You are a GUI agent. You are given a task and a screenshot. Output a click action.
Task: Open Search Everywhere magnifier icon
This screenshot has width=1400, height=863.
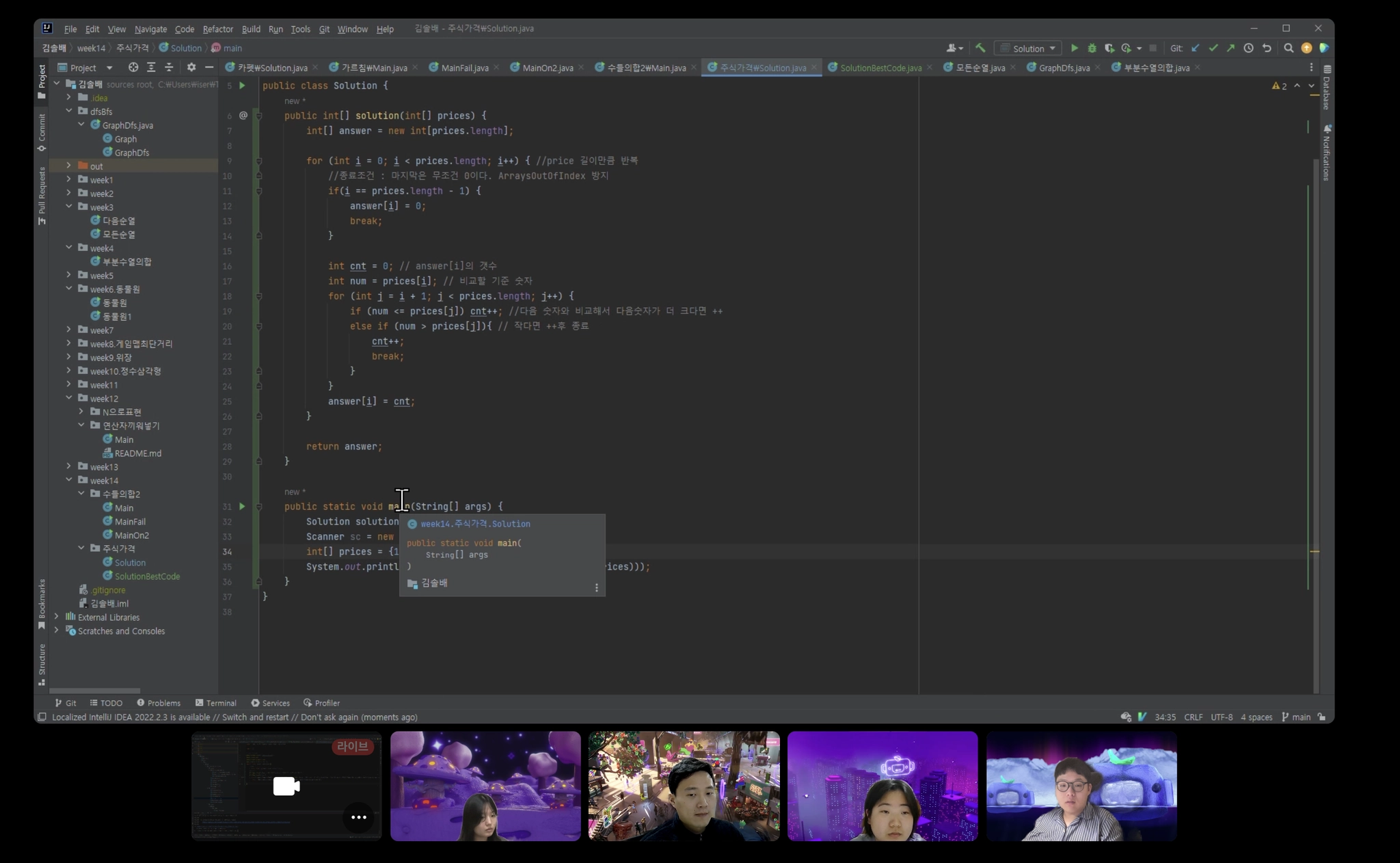click(x=1289, y=49)
